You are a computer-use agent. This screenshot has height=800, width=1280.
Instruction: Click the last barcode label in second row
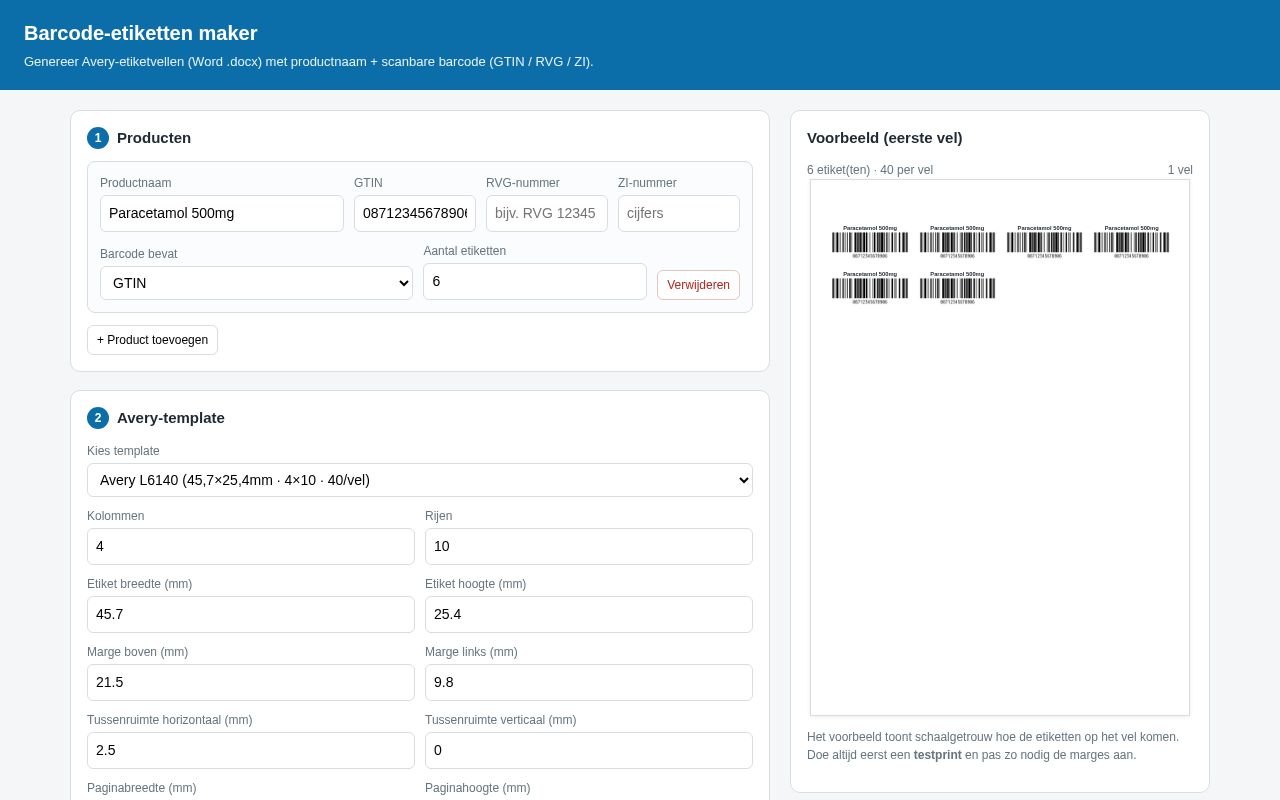click(x=957, y=288)
